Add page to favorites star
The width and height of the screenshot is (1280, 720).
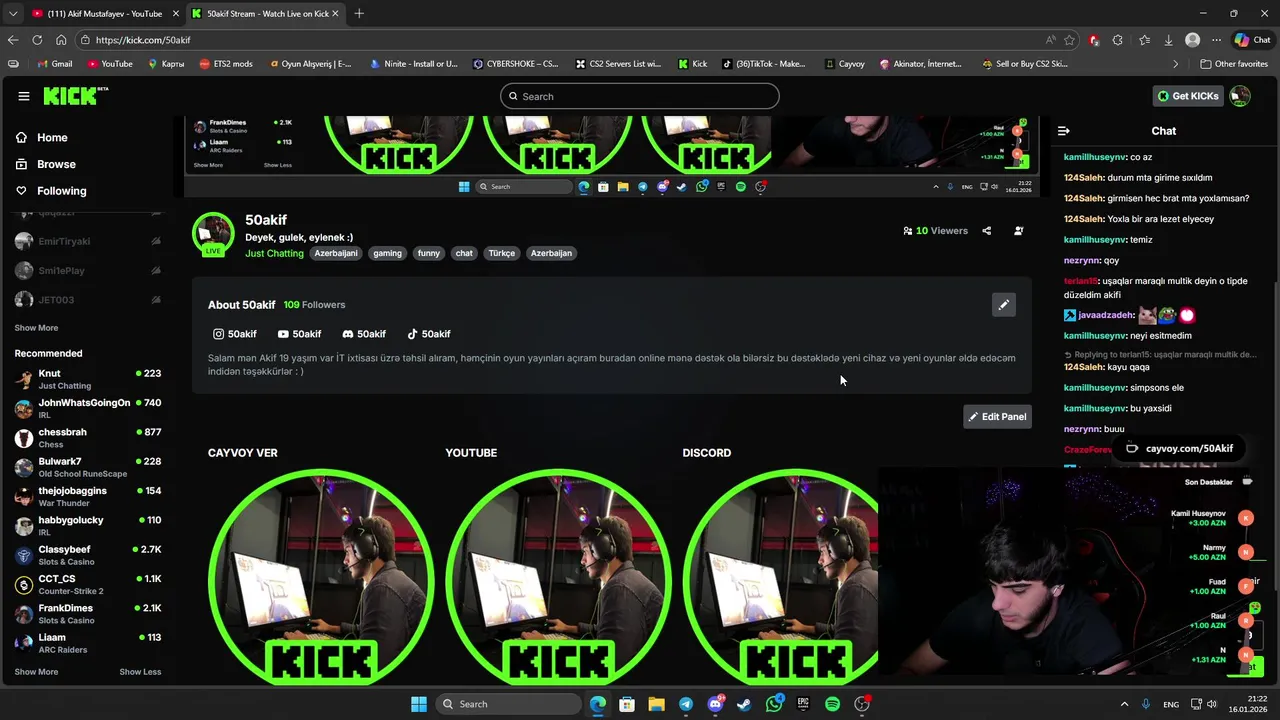pyautogui.click(x=1069, y=40)
